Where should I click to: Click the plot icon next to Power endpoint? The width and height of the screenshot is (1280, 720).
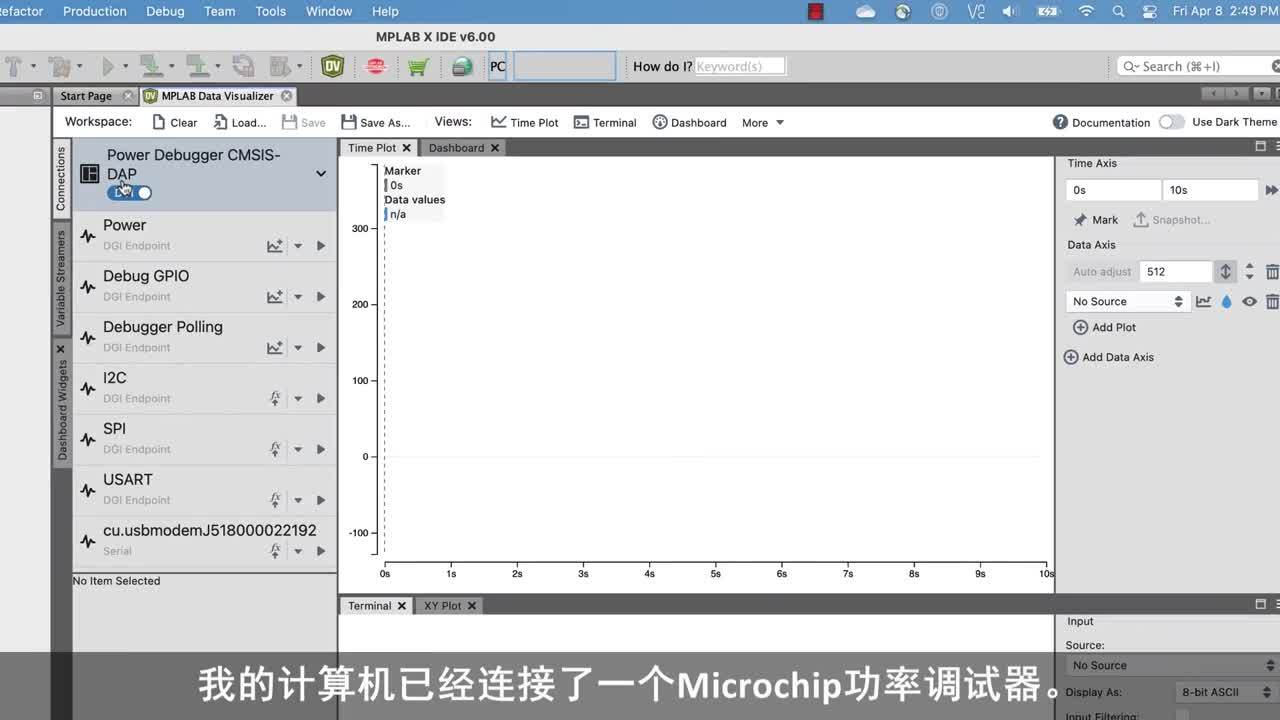[x=274, y=245]
